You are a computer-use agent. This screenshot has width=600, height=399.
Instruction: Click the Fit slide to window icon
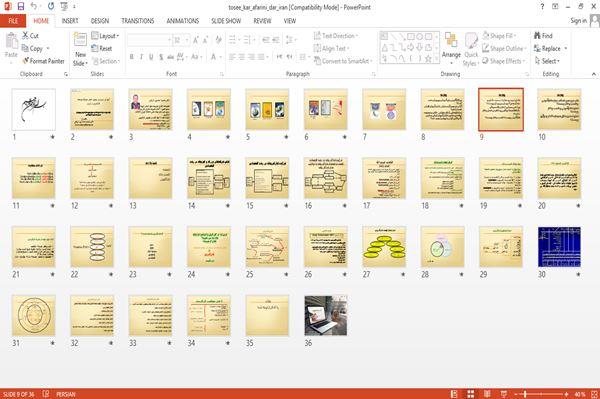pos(594,394)
